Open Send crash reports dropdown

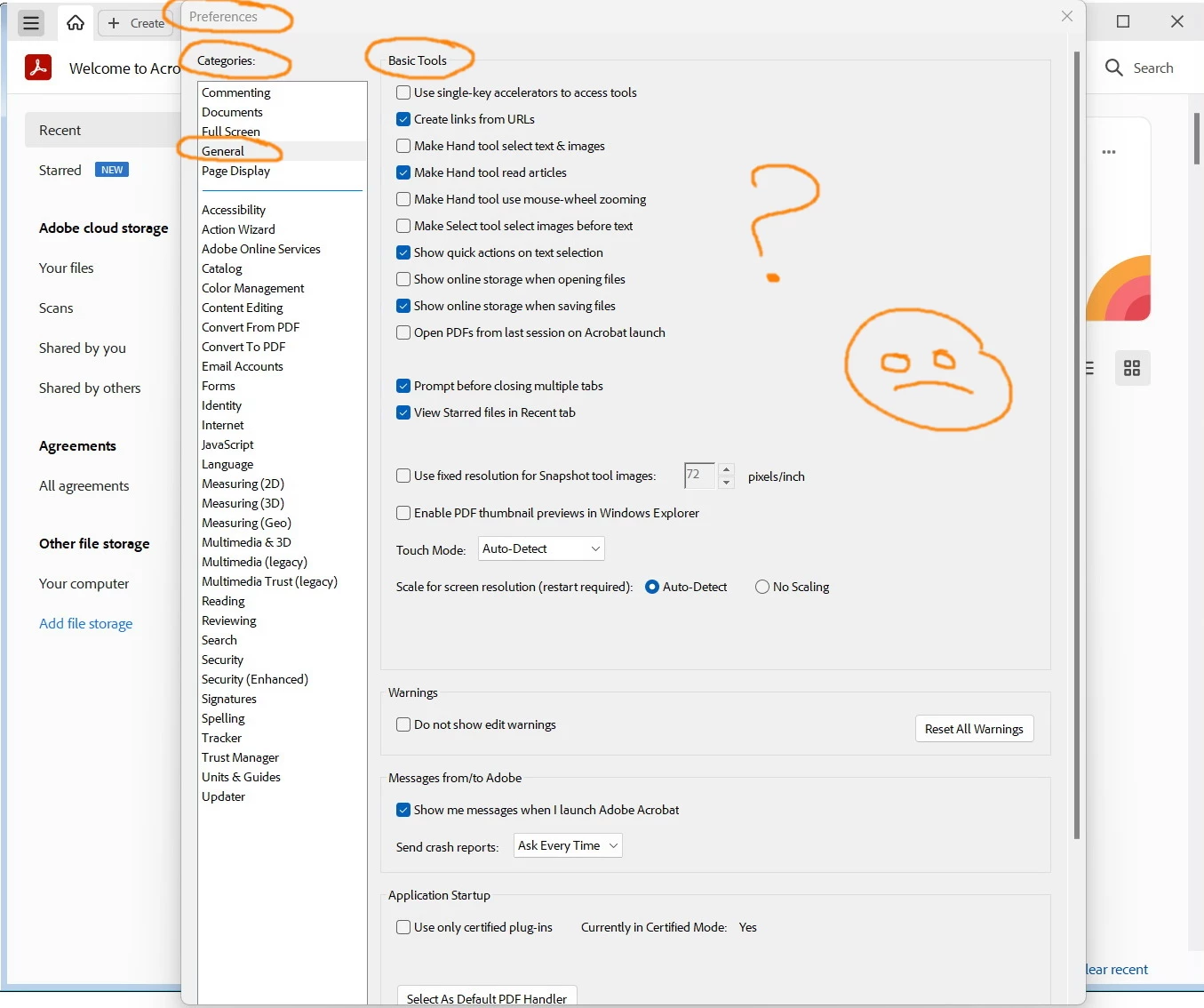point(568,845)
